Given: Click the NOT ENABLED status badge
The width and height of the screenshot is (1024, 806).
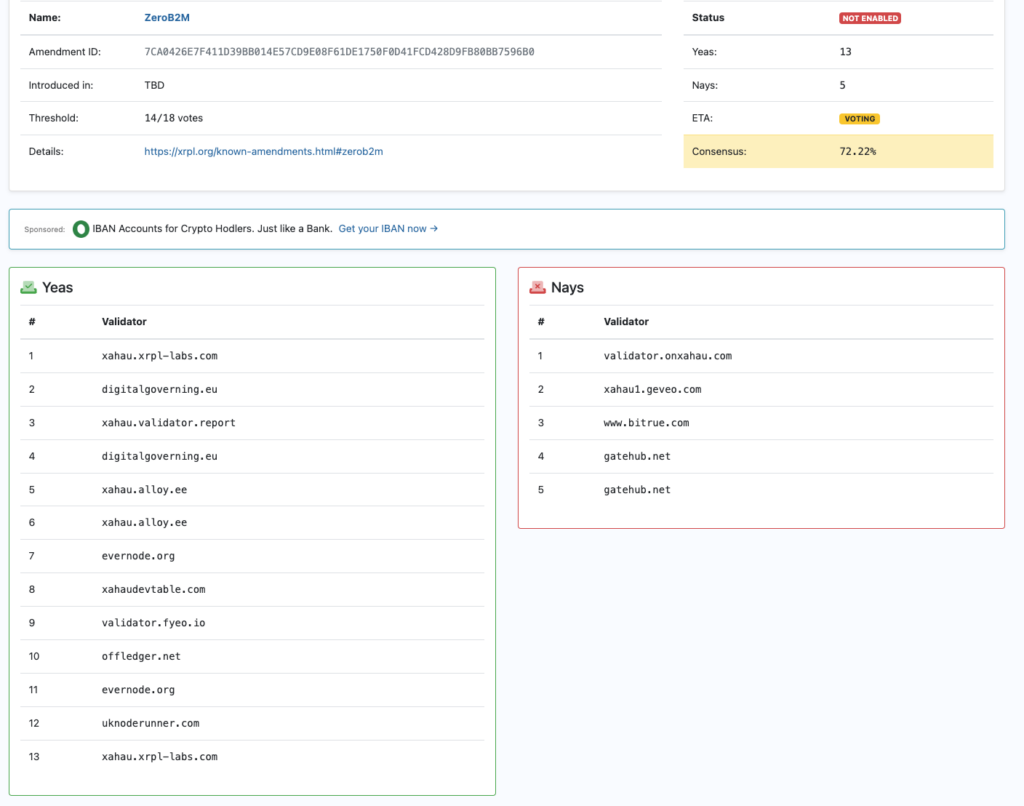Looking at the screenshot, I should point(869,18).
